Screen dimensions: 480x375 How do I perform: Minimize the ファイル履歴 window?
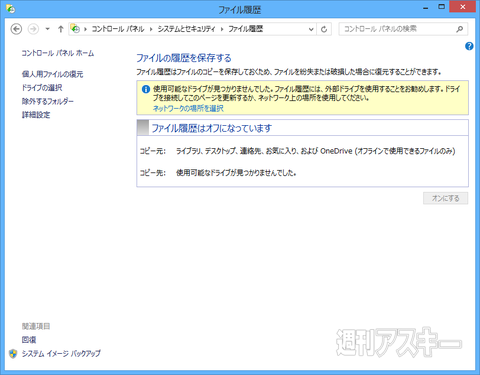tap(426, 7)
